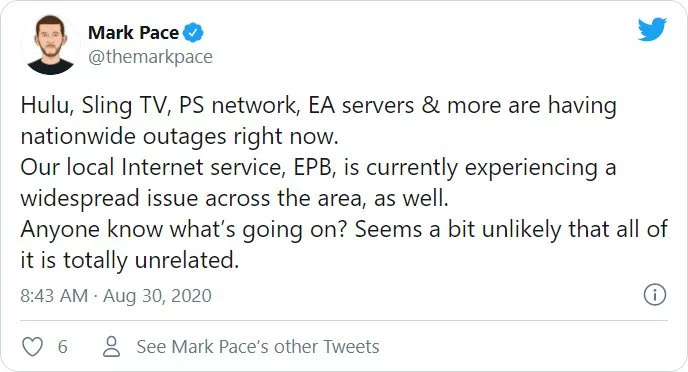The width and height of the screenshot is (688, 372).
Task: Open Mark Pace's avatar picture
Action: click(x=50, y=45)
